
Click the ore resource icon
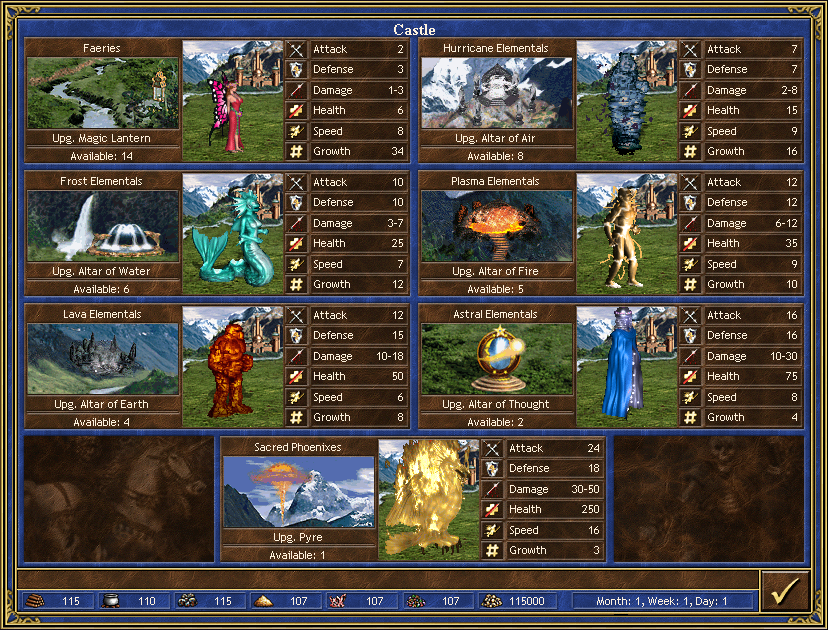pos(187,601)
